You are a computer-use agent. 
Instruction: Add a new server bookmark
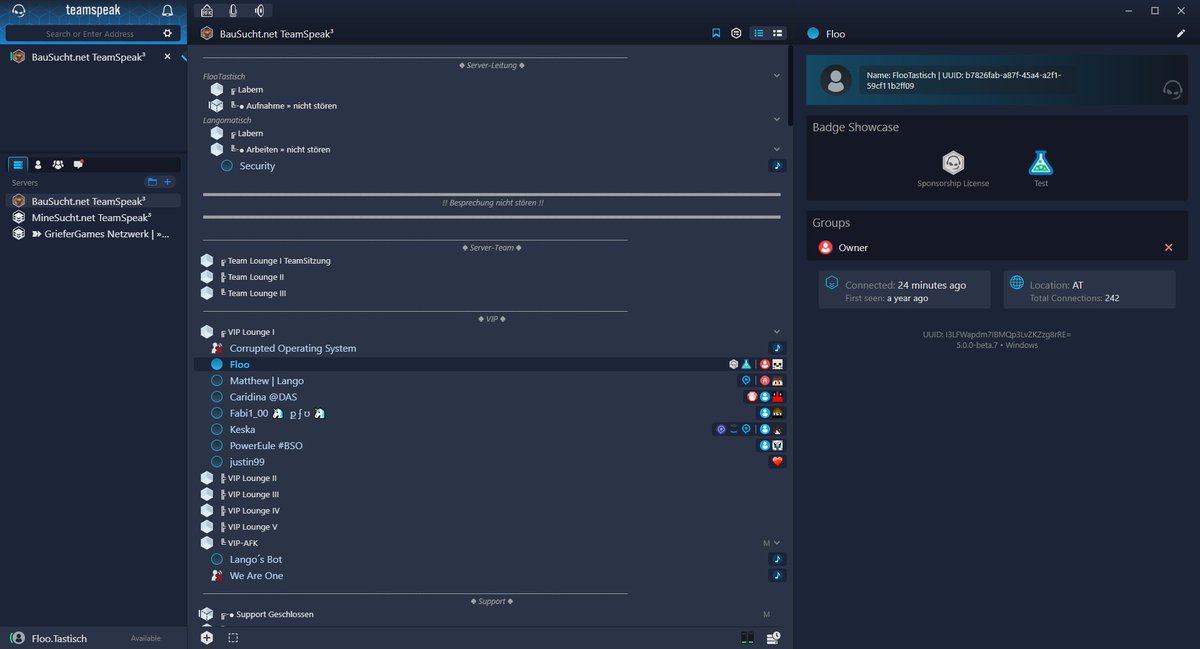point(168,182)
